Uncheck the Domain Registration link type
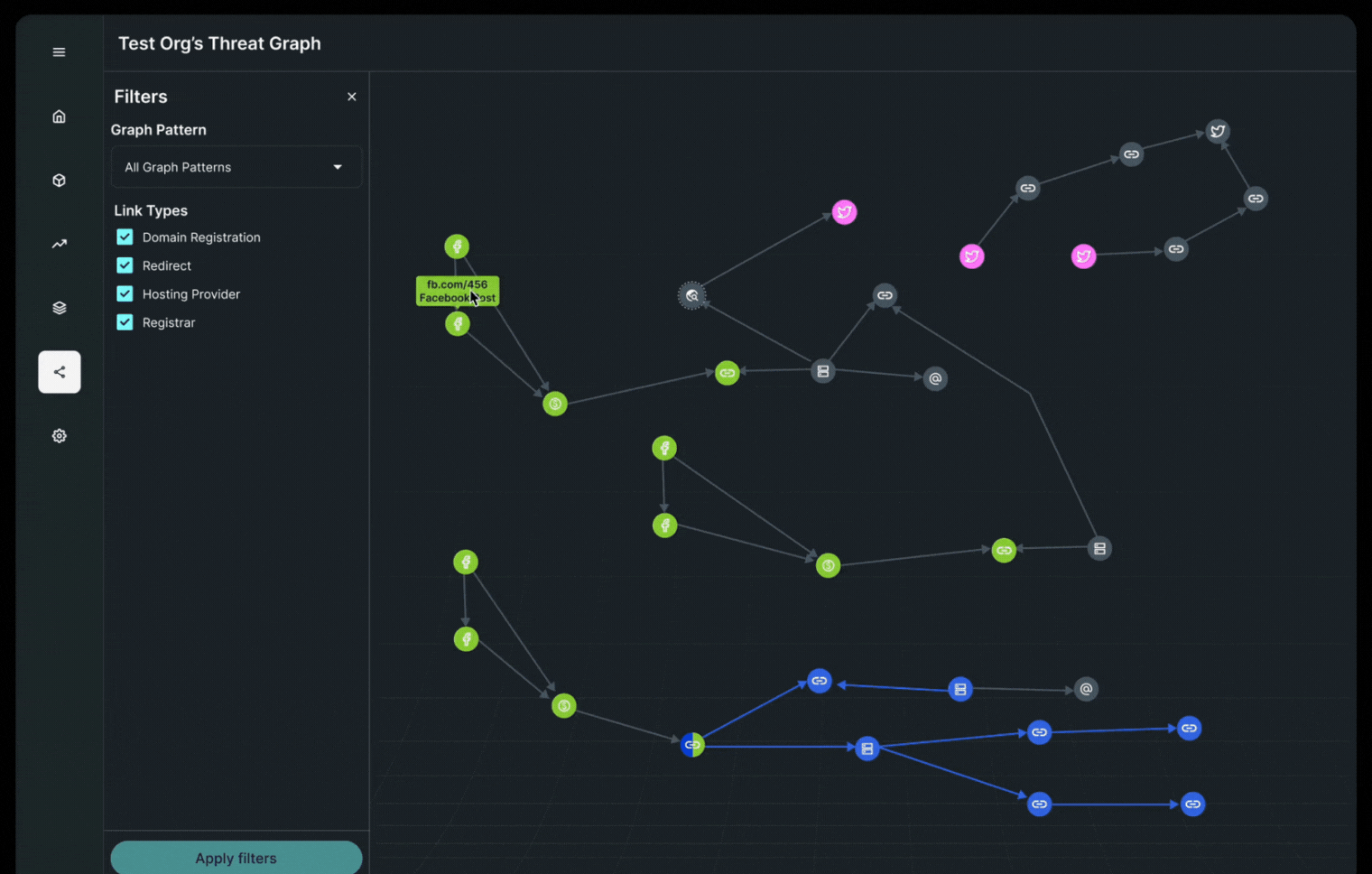This screenshot has width=1372, height=874. click(124, 237)
